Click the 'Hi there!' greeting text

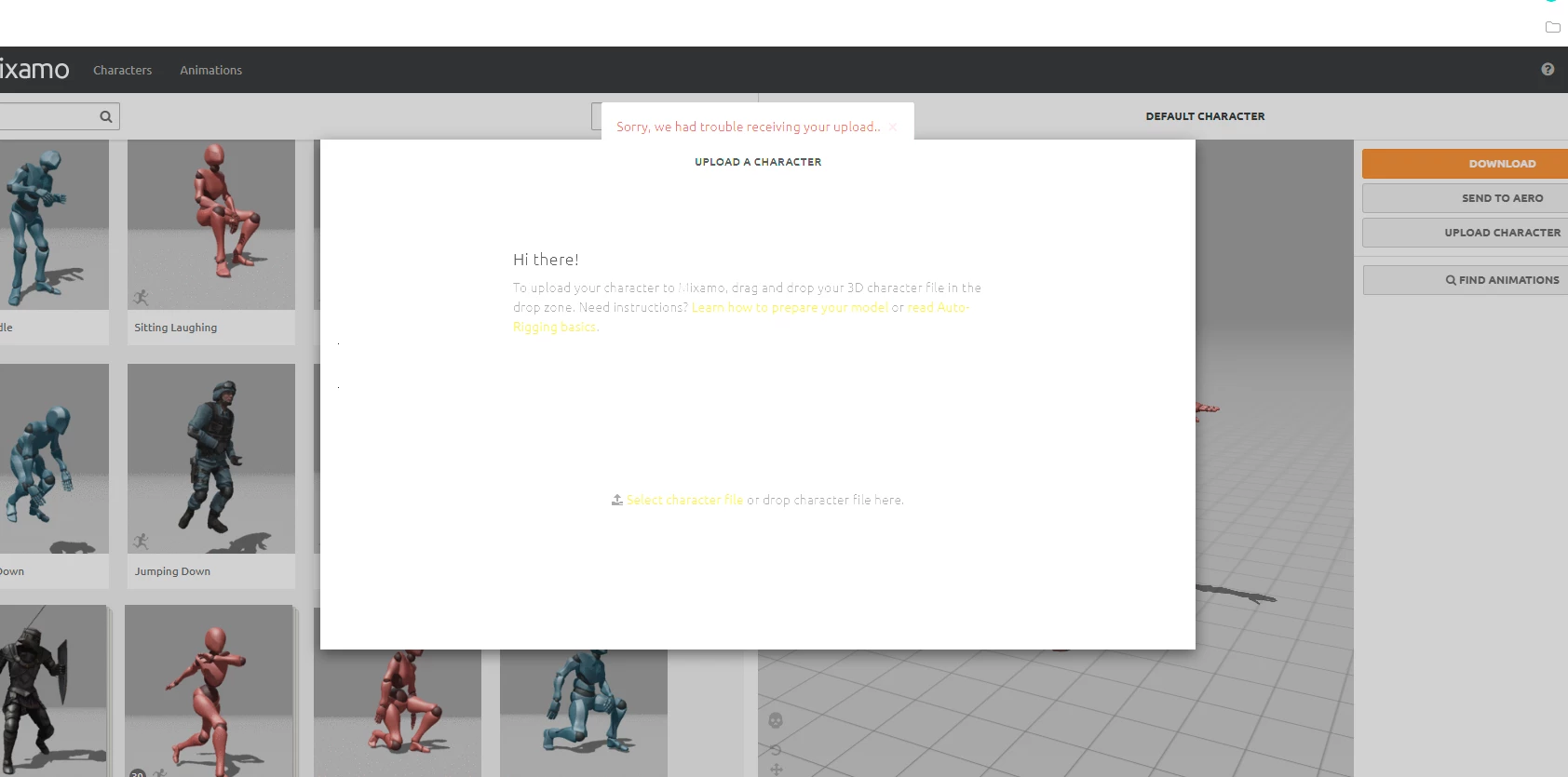point(546,260)
